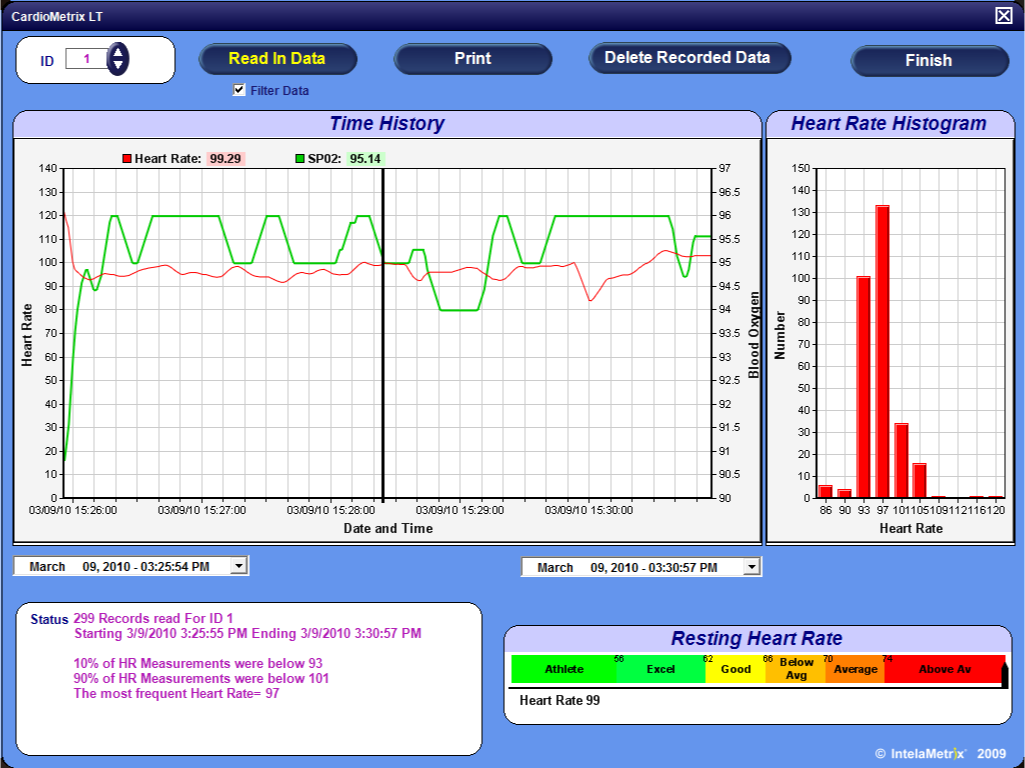
Task: Click the histogram bar at 86
Action: [826, 492]
